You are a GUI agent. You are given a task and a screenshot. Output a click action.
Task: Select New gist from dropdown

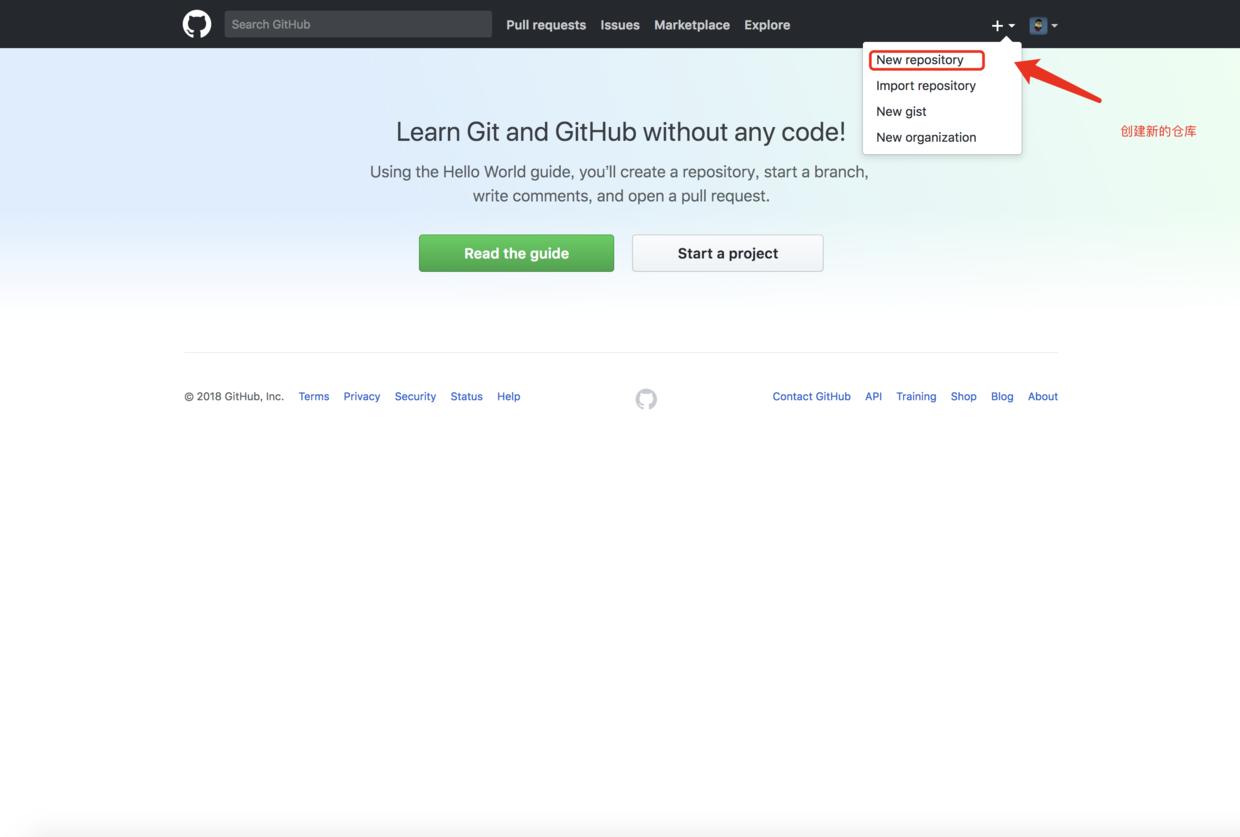[901, 112]
